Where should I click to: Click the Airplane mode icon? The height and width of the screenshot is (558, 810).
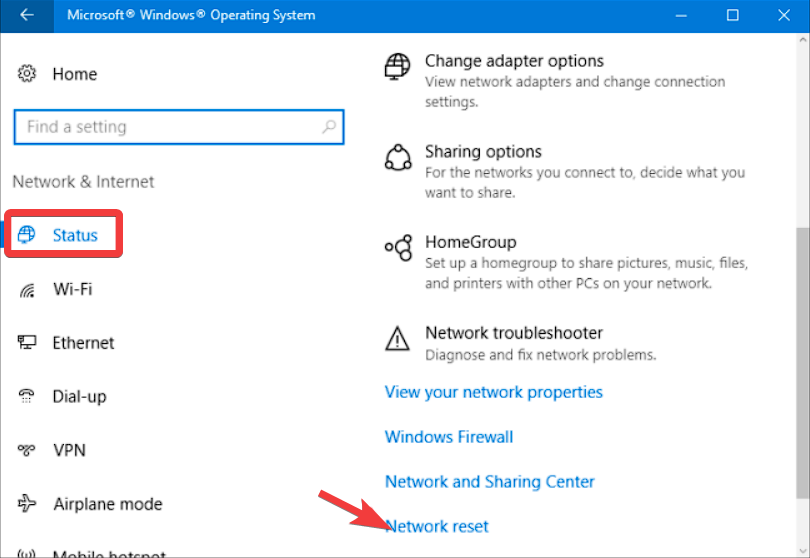click(x=27, y=504)
